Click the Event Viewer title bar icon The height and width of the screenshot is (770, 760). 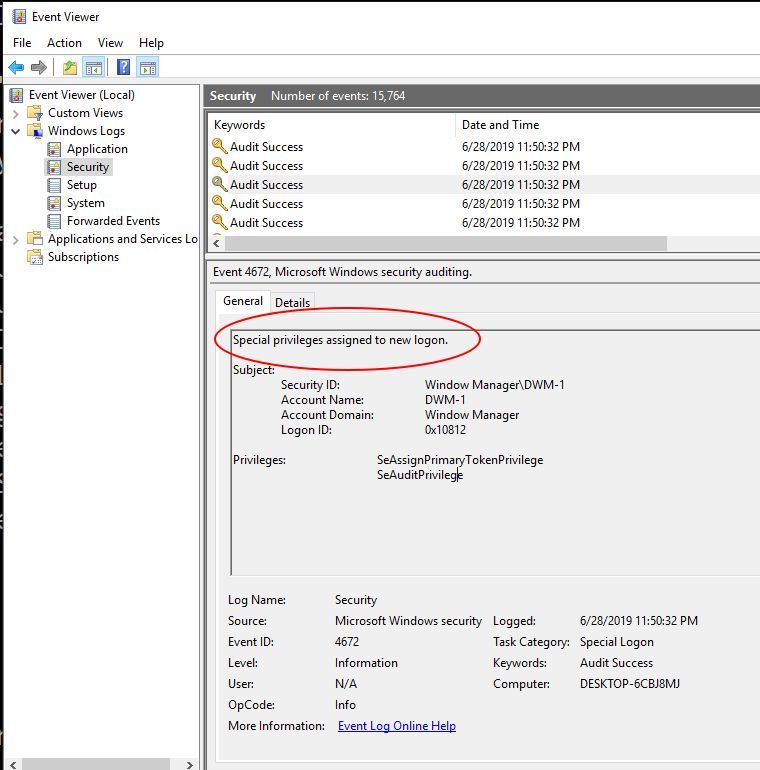pos(19,17)
